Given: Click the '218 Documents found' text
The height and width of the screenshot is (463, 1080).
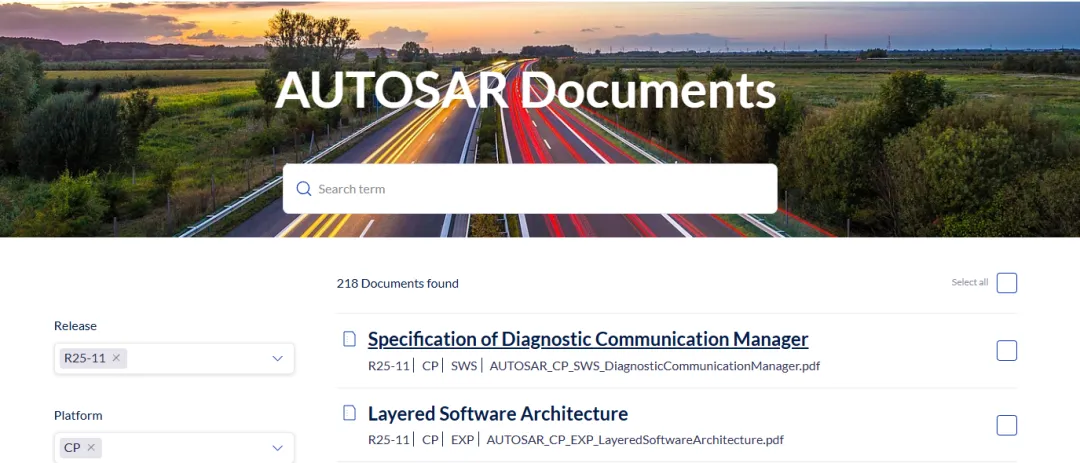Looking at the screenshot, I should click(397, 283).
